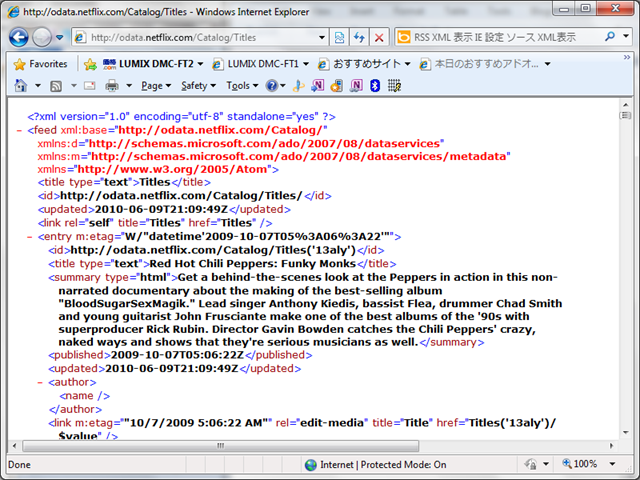
Task: Expand LUMIX DMC-FT1 dropdown arrow
Action: tap(306, 64)
